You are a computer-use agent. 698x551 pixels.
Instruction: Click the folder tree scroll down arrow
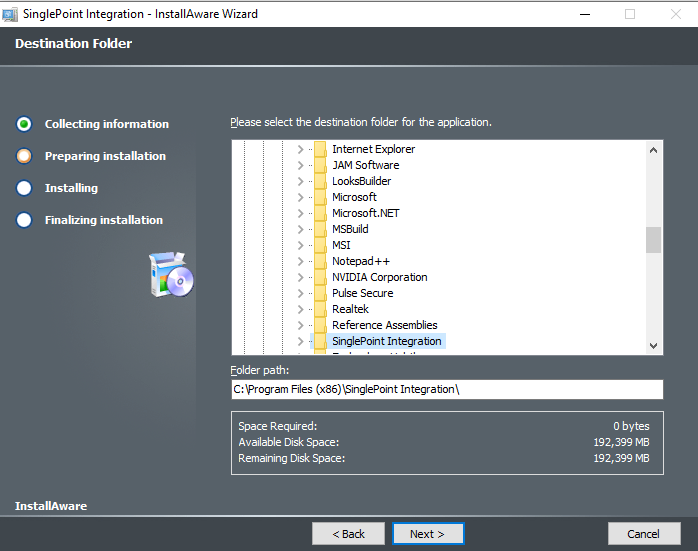coord(653,346)
